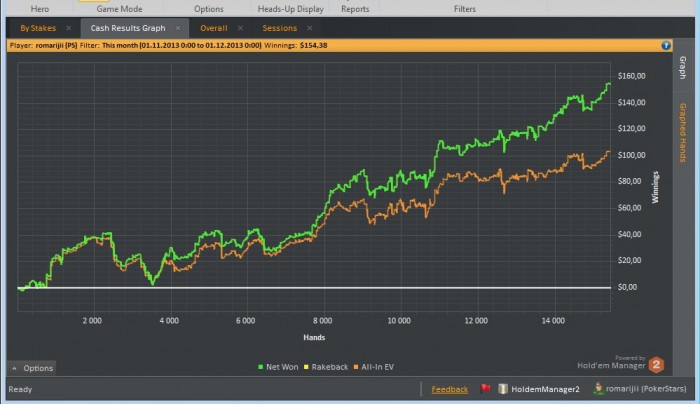Close the Overall tab
700x404 pixels.
point(240,28)
